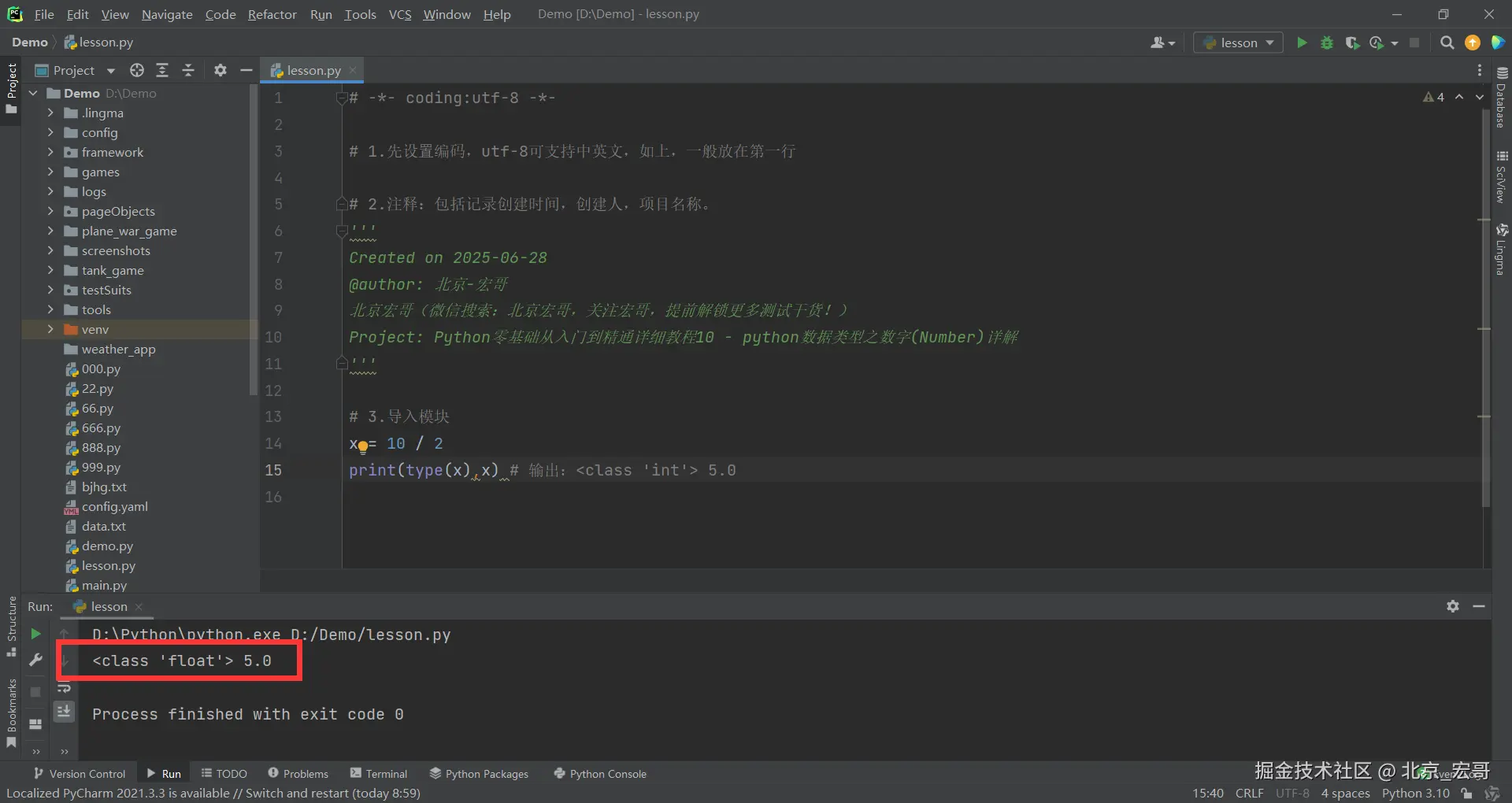
Task: Start debugging with the bug icon
Action: point(1327,43)
